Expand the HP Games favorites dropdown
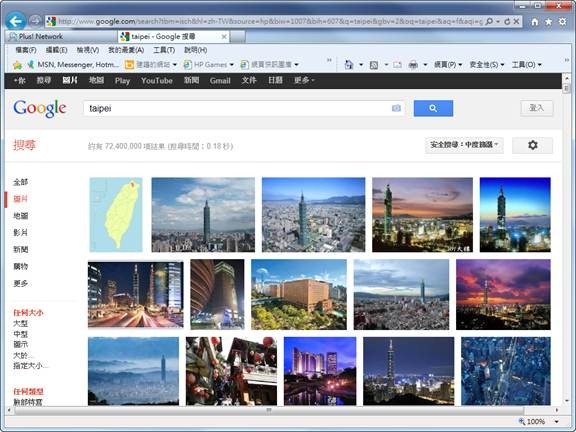Screen dimensions: 576x432 click(232, 65)
